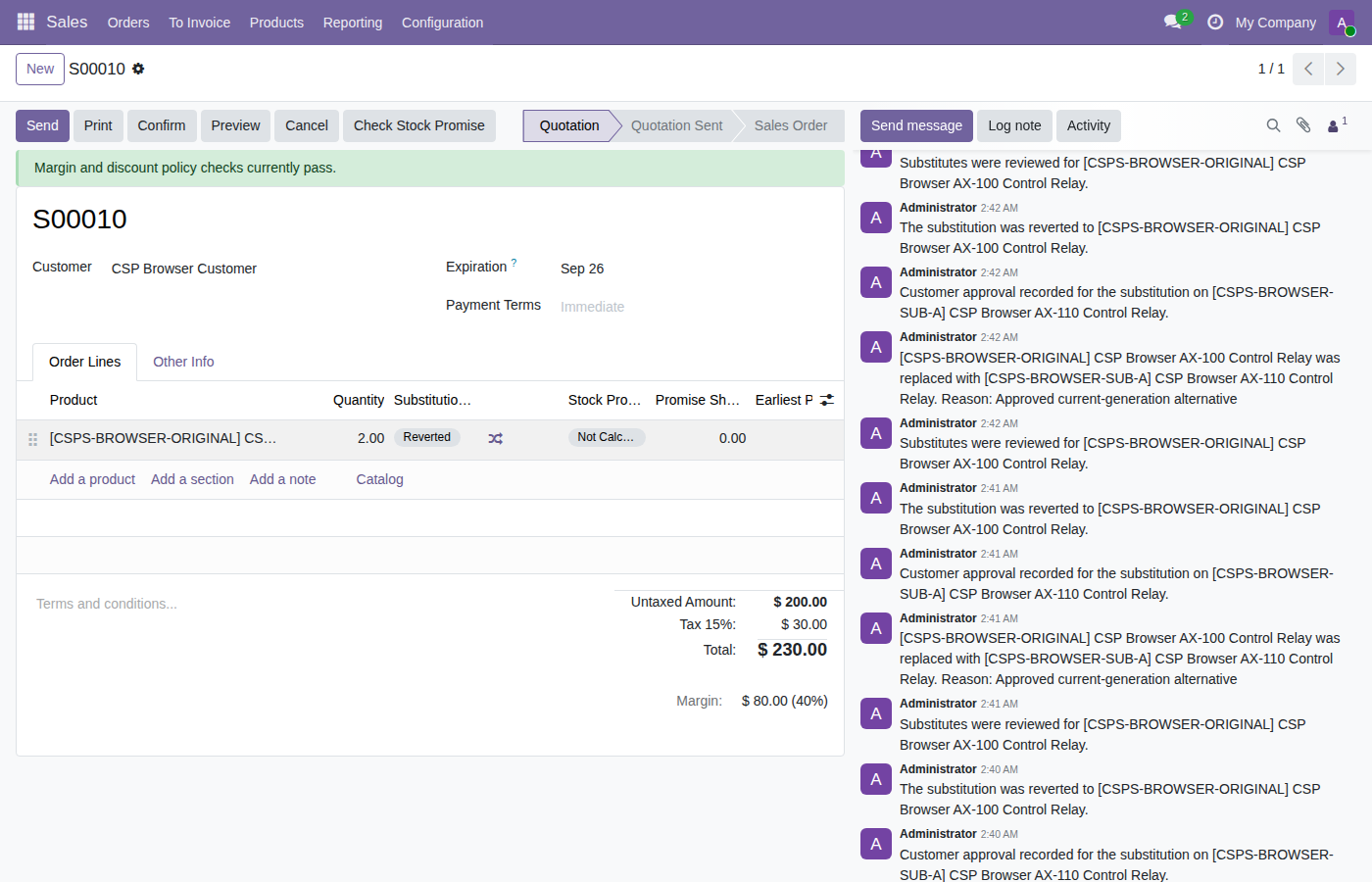Click the Send message button
This screenshot has width=1372, height=882.
[916, 125]
